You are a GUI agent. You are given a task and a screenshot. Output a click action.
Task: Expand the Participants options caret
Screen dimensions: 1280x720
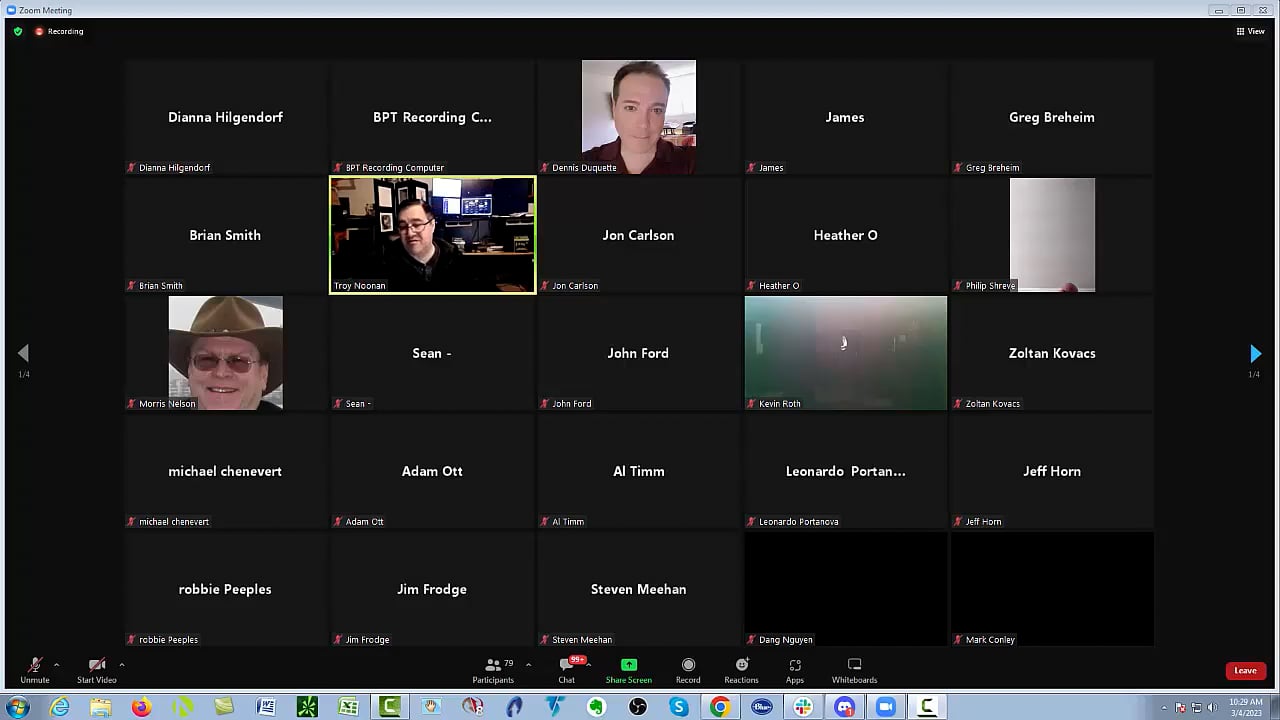[x=528, y=664]
